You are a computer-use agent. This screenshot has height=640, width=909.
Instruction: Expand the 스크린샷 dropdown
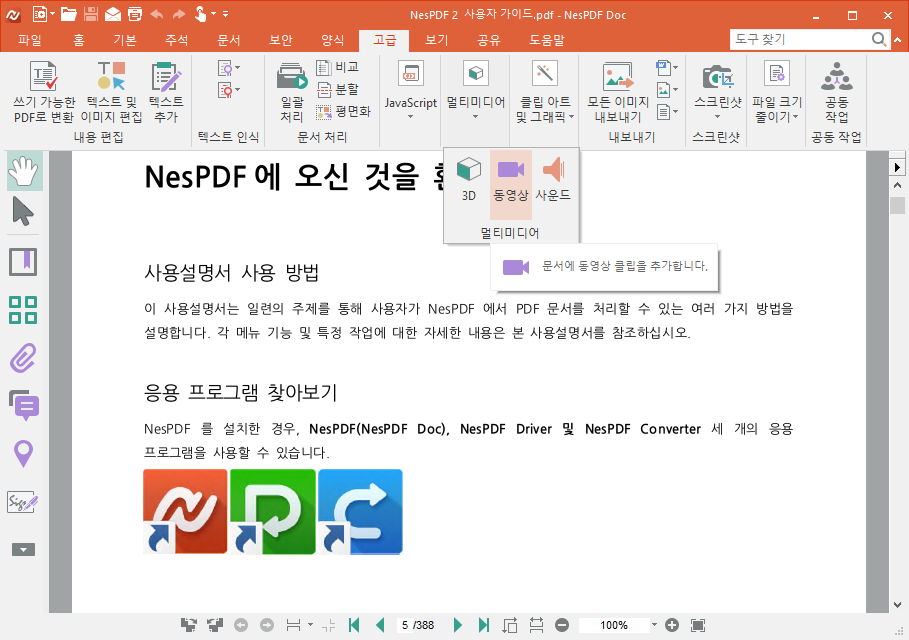[718, 117]
